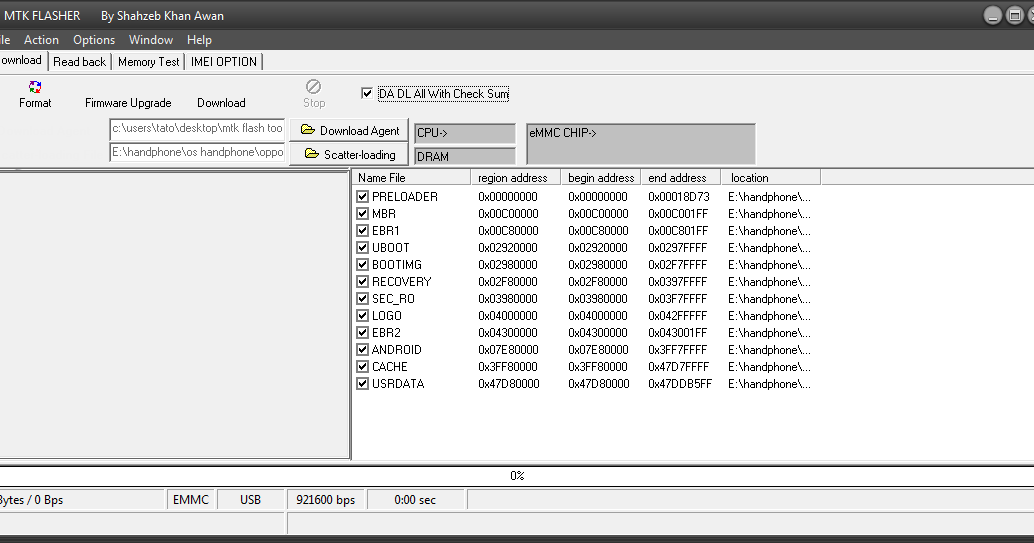The image size is (1034, 543).
Task: Select end address 0x3FF7FFFF of ANDROID
Action: tap(677, 350)
